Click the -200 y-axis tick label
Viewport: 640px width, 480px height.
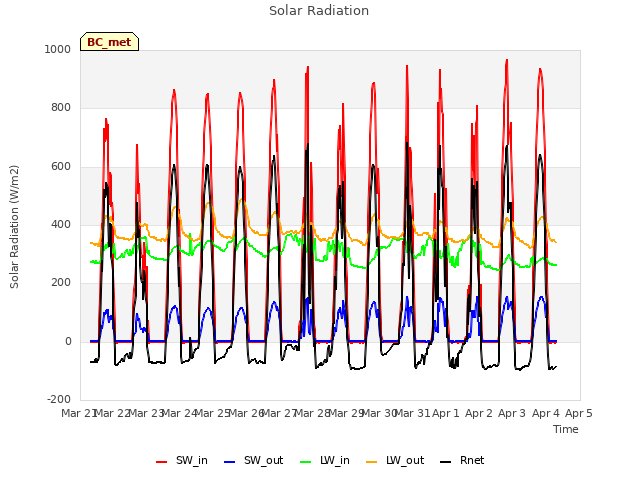coord(59,400)
